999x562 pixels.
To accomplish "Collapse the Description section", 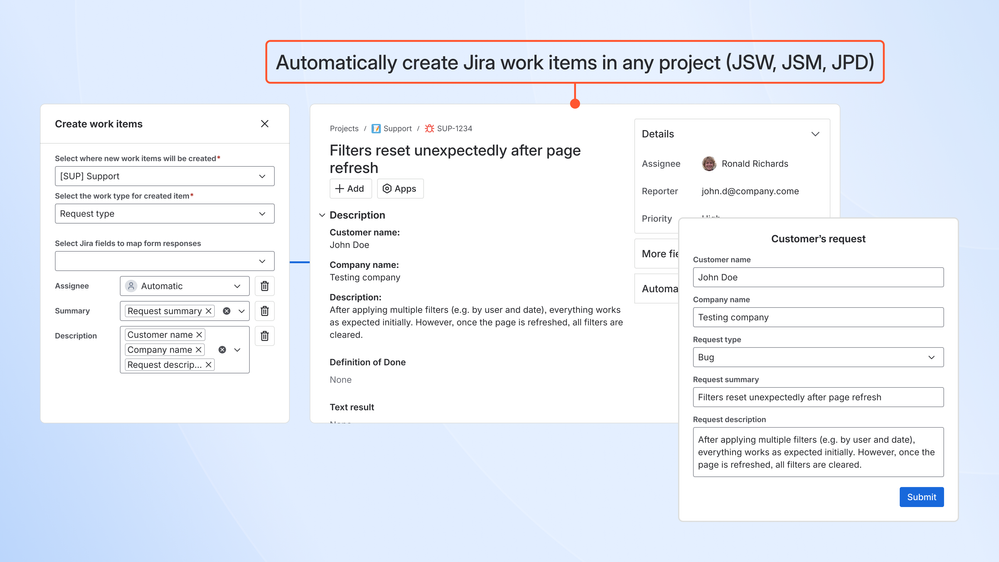I will 322,215.
